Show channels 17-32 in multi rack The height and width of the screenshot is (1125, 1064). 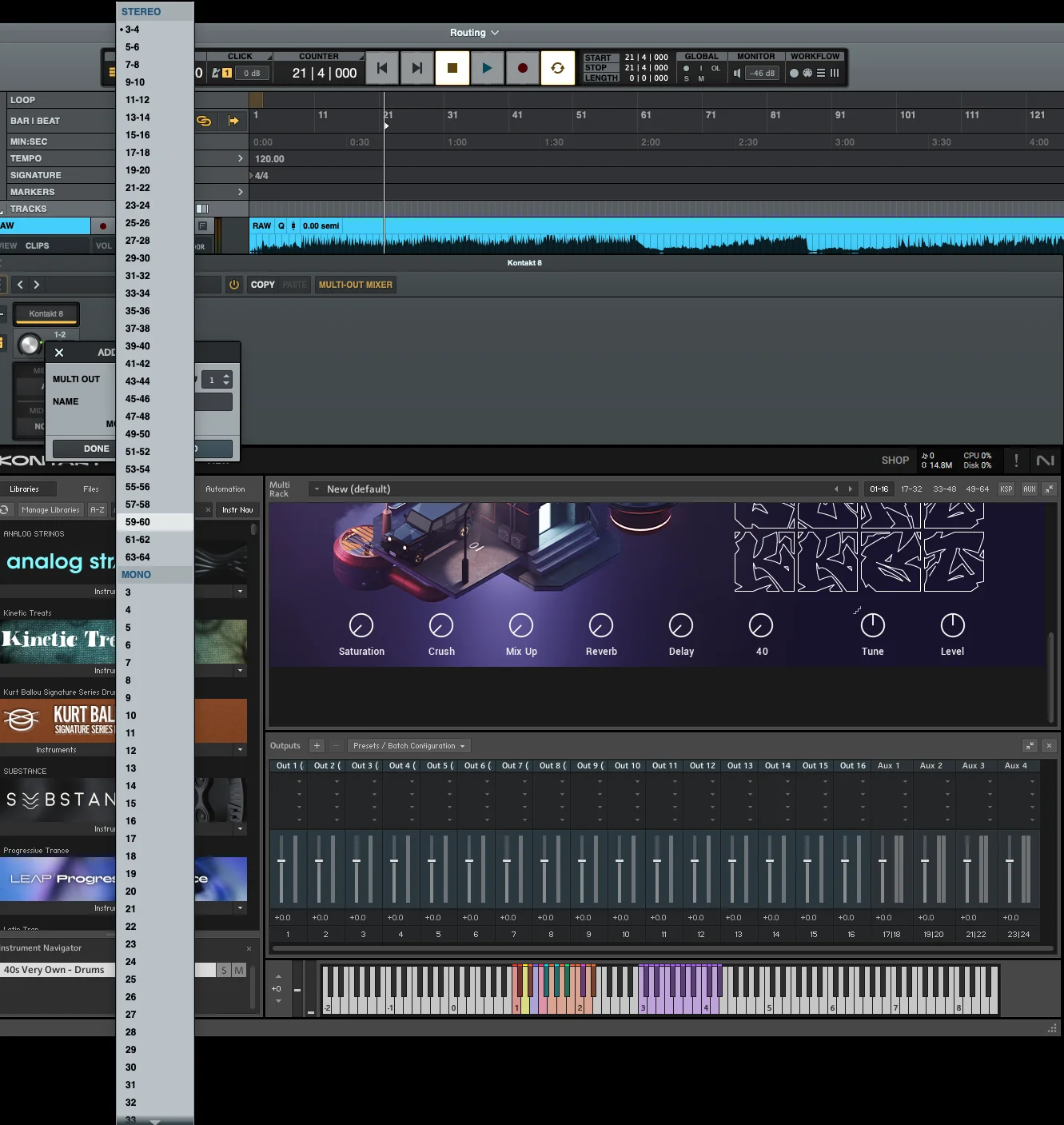tap(911, 489)
